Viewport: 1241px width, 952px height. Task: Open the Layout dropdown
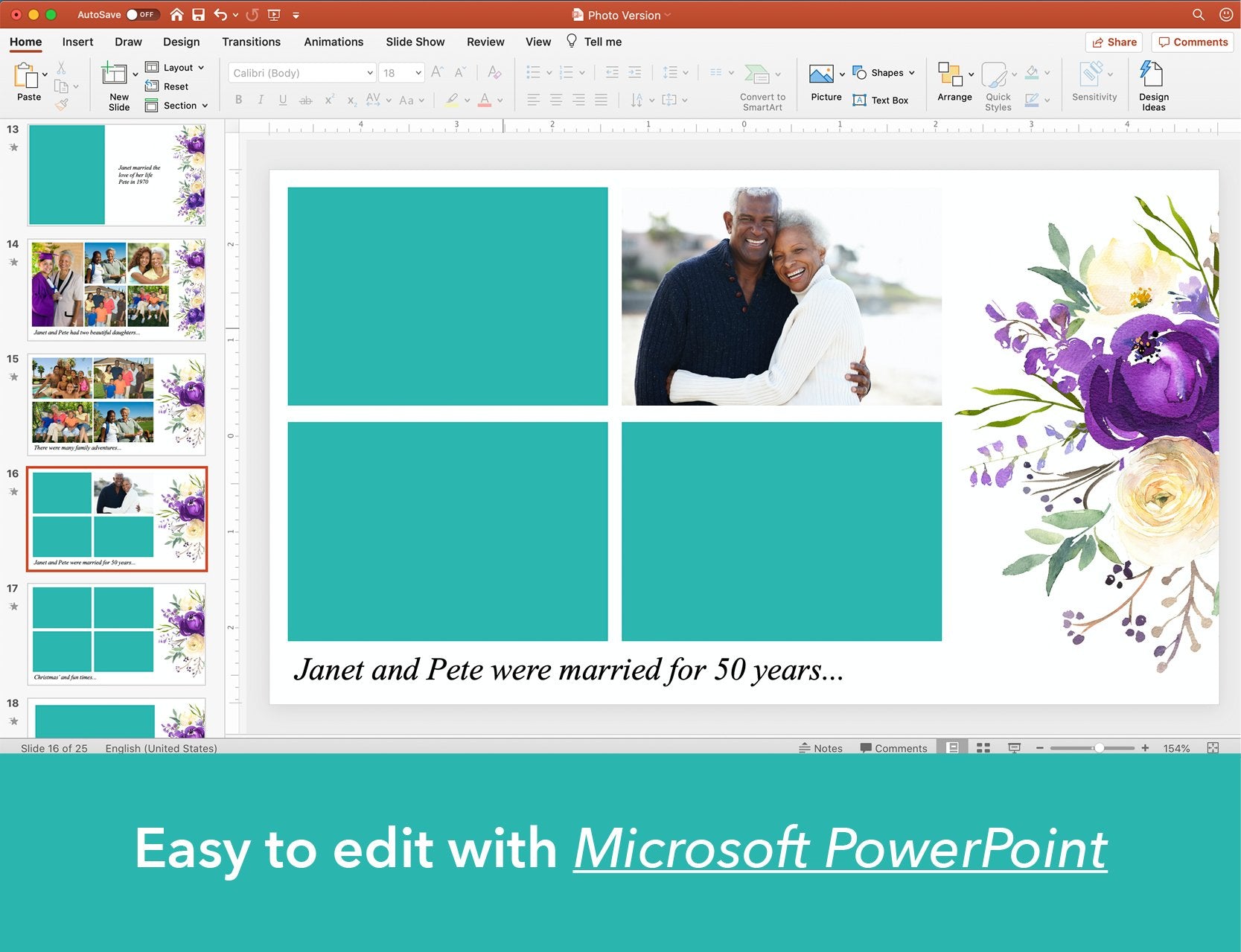pos(176,67)
